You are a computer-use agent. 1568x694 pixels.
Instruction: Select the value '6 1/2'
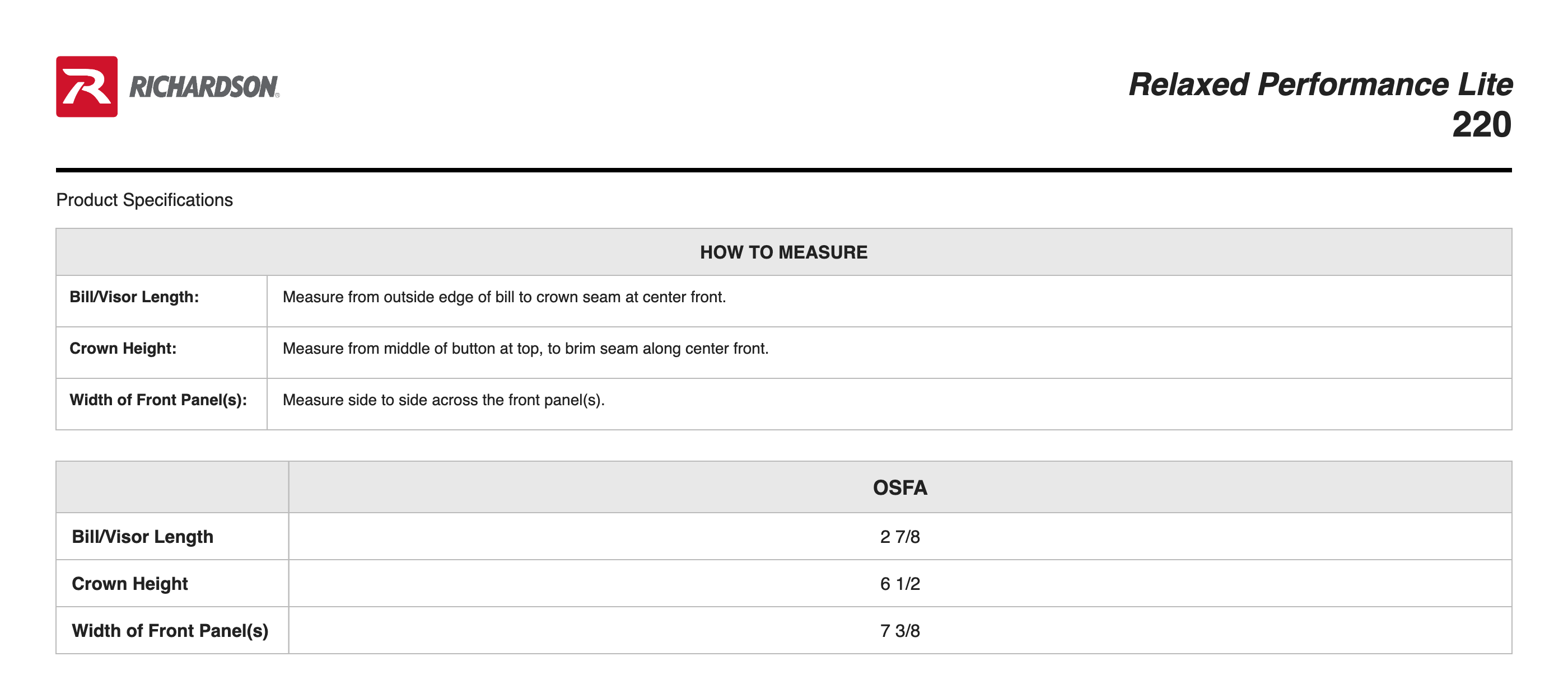pos(900,583)
